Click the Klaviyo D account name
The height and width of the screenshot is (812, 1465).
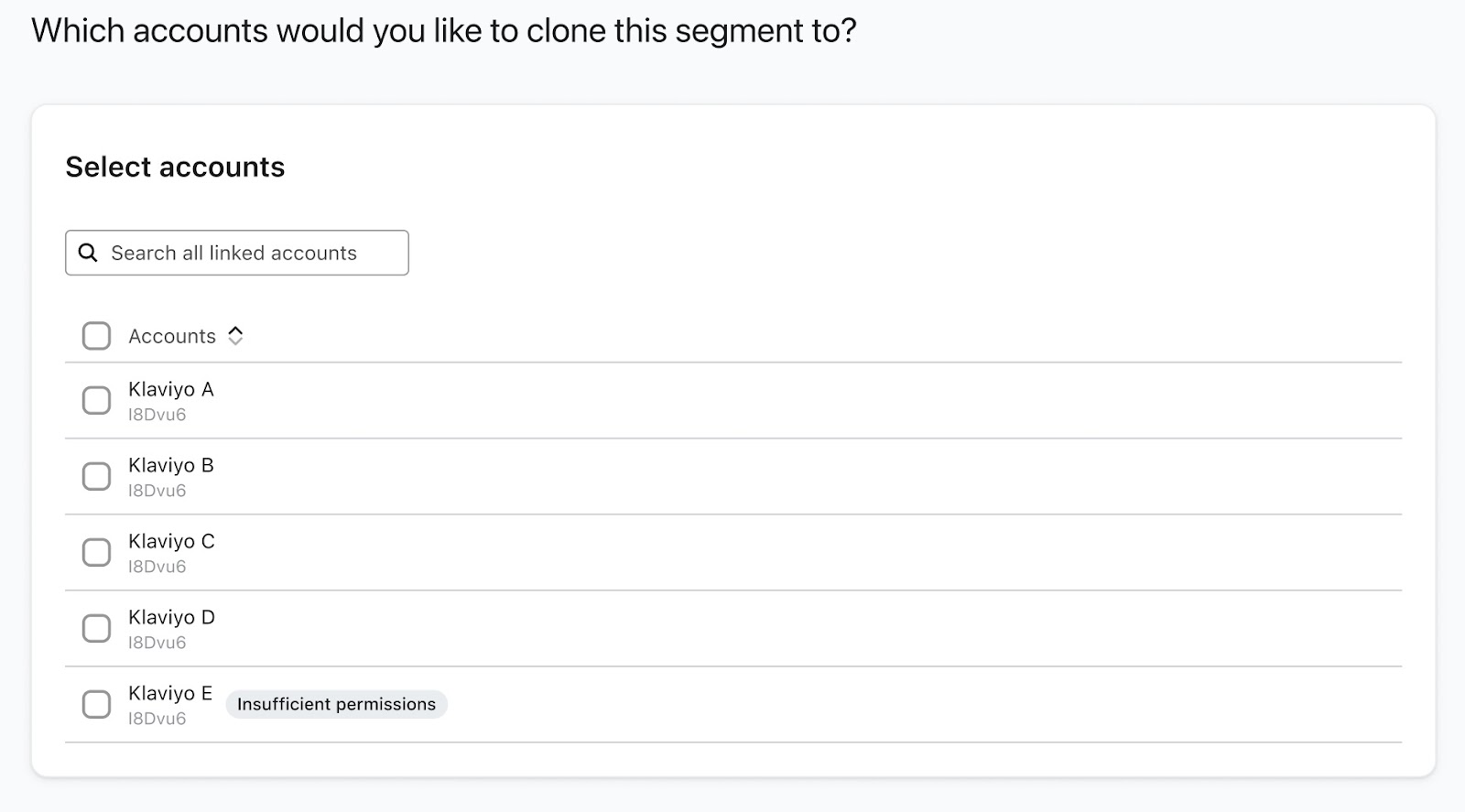tap(171, 617)
